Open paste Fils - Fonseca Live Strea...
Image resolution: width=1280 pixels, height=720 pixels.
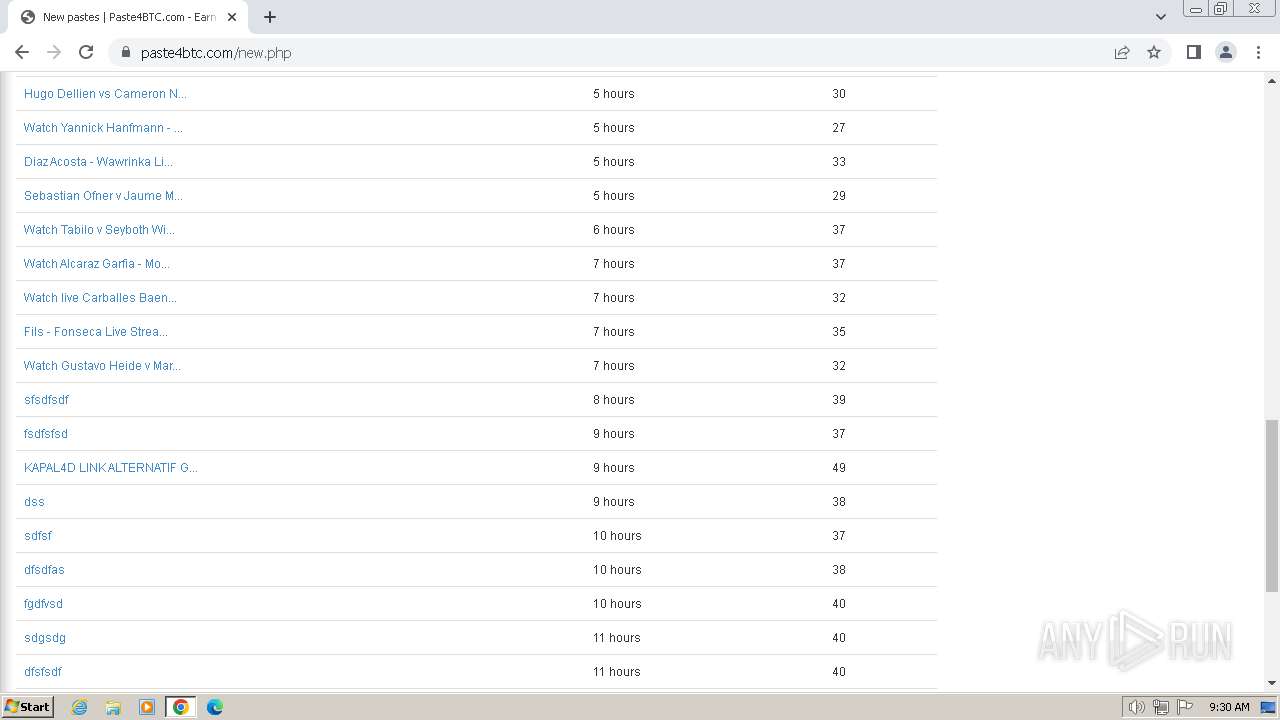pos(96,332)
